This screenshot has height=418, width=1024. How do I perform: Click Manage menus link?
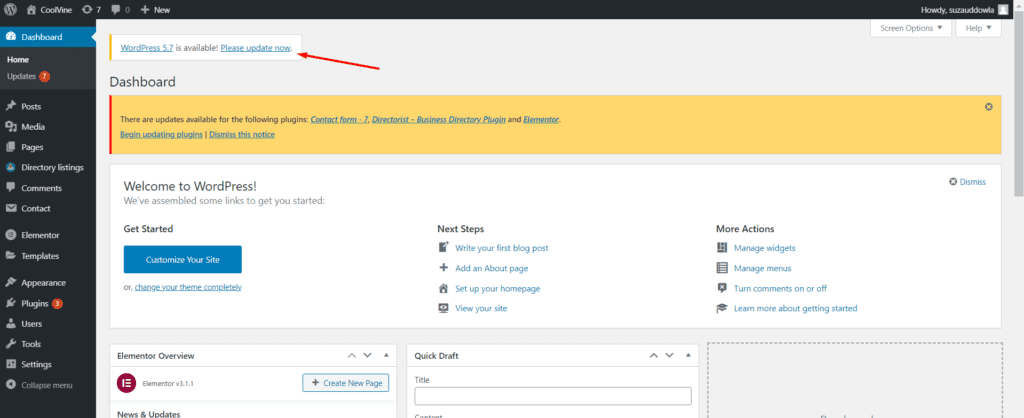coord(763,268)
